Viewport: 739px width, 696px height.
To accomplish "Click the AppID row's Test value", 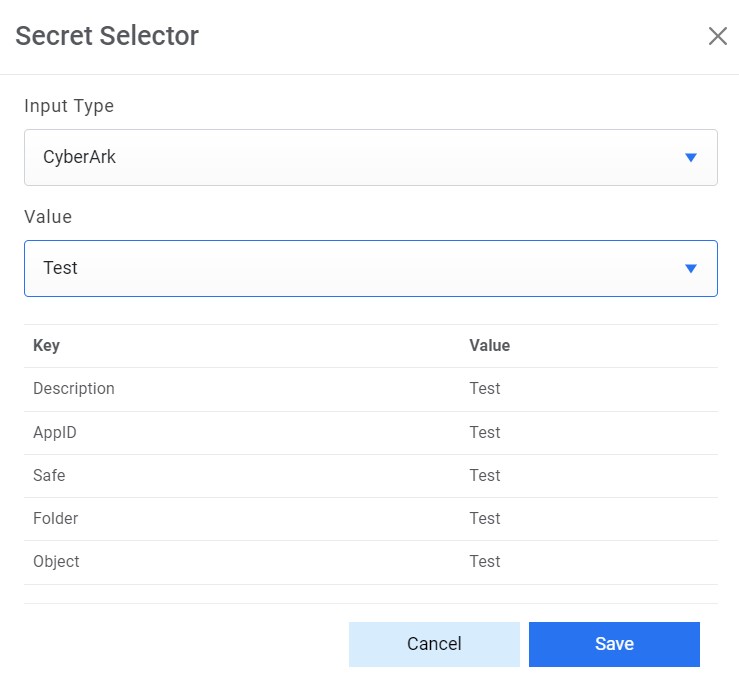I will click(x=485, y=433).
